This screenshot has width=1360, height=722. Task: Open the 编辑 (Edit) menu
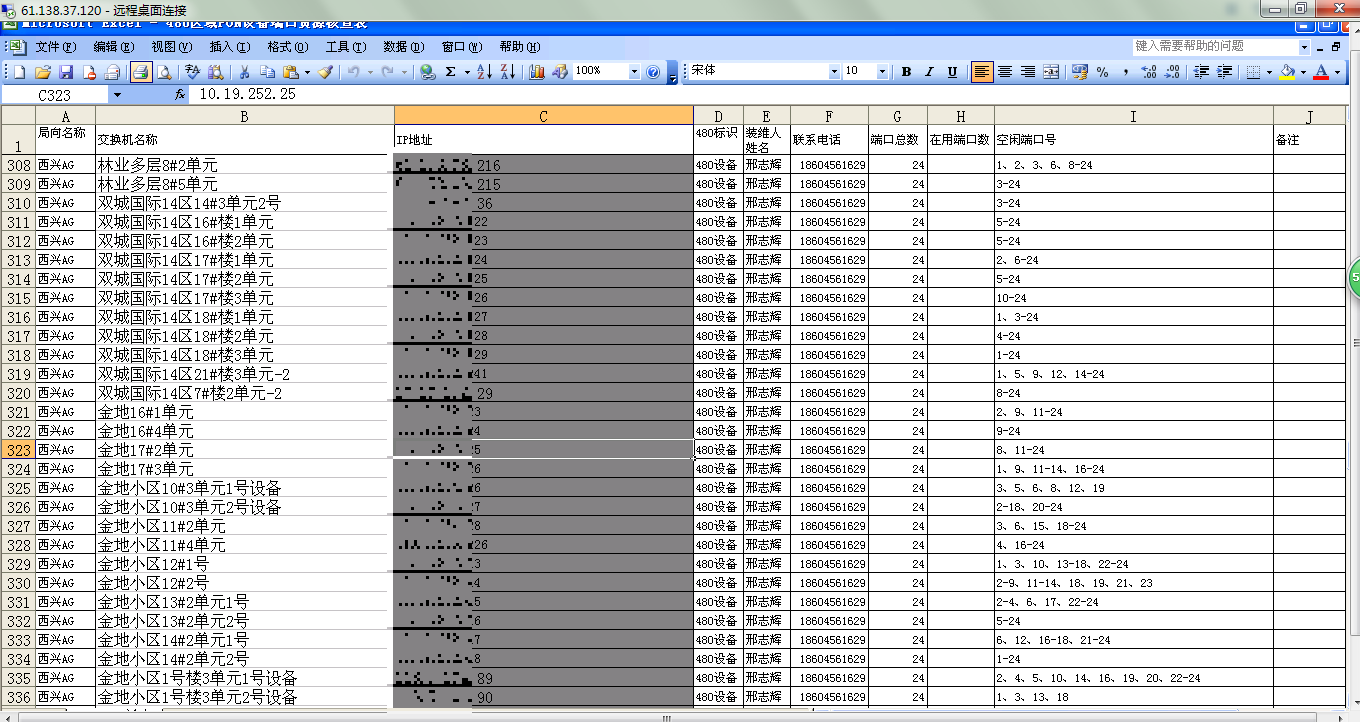point(113,47)
